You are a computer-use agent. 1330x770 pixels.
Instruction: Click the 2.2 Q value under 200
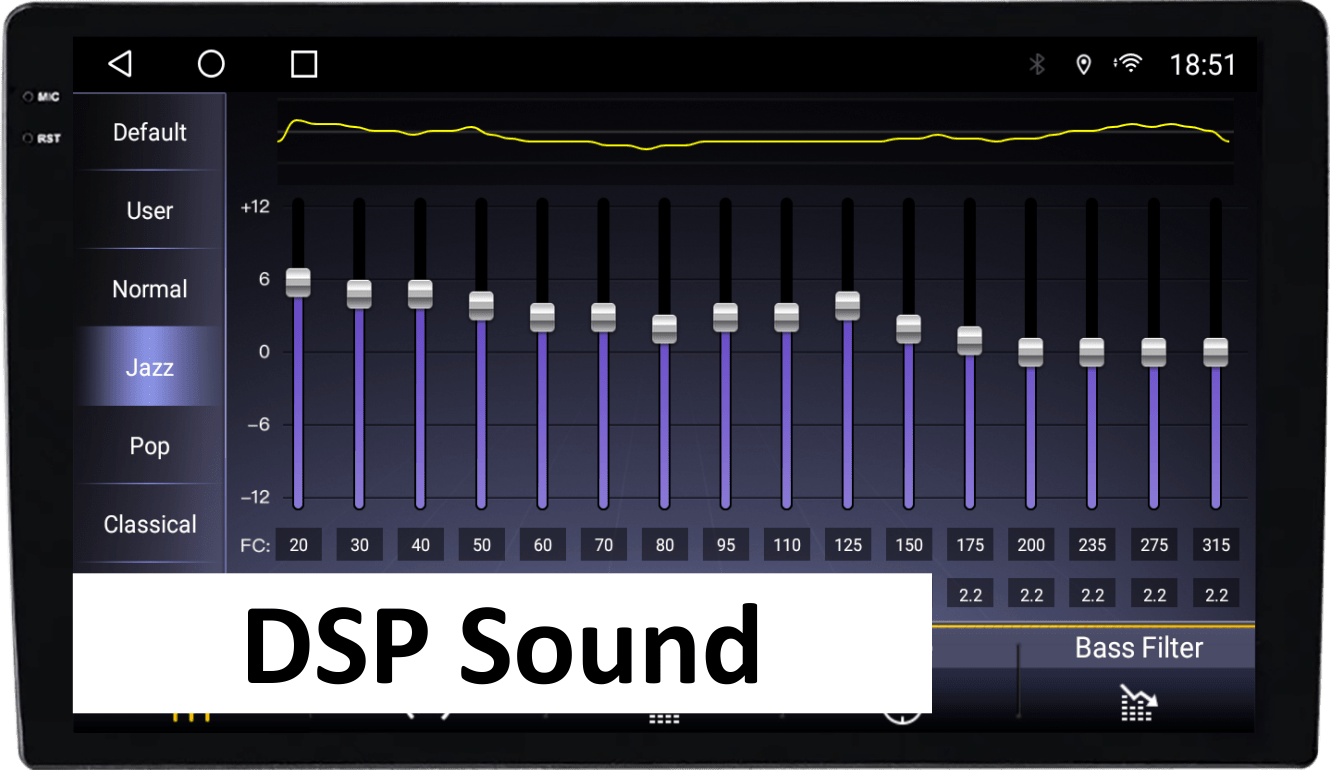pos(1030,595)
